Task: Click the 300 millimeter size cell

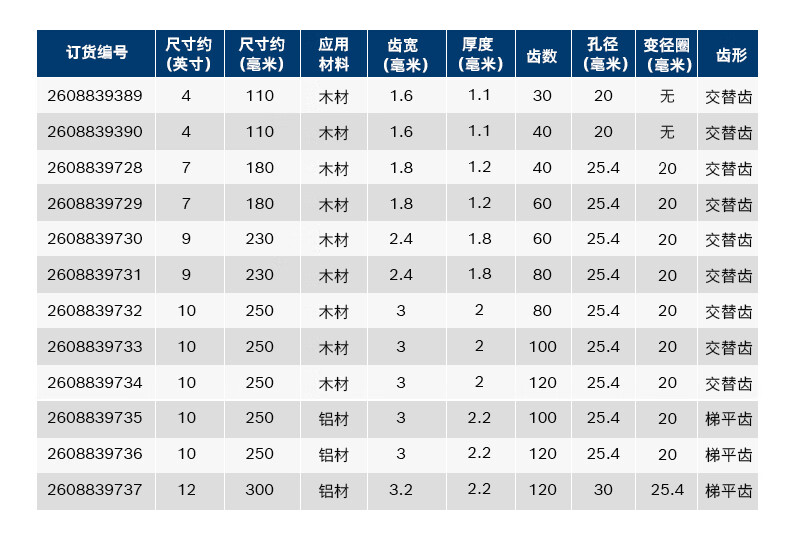Action: pos(259,490)
